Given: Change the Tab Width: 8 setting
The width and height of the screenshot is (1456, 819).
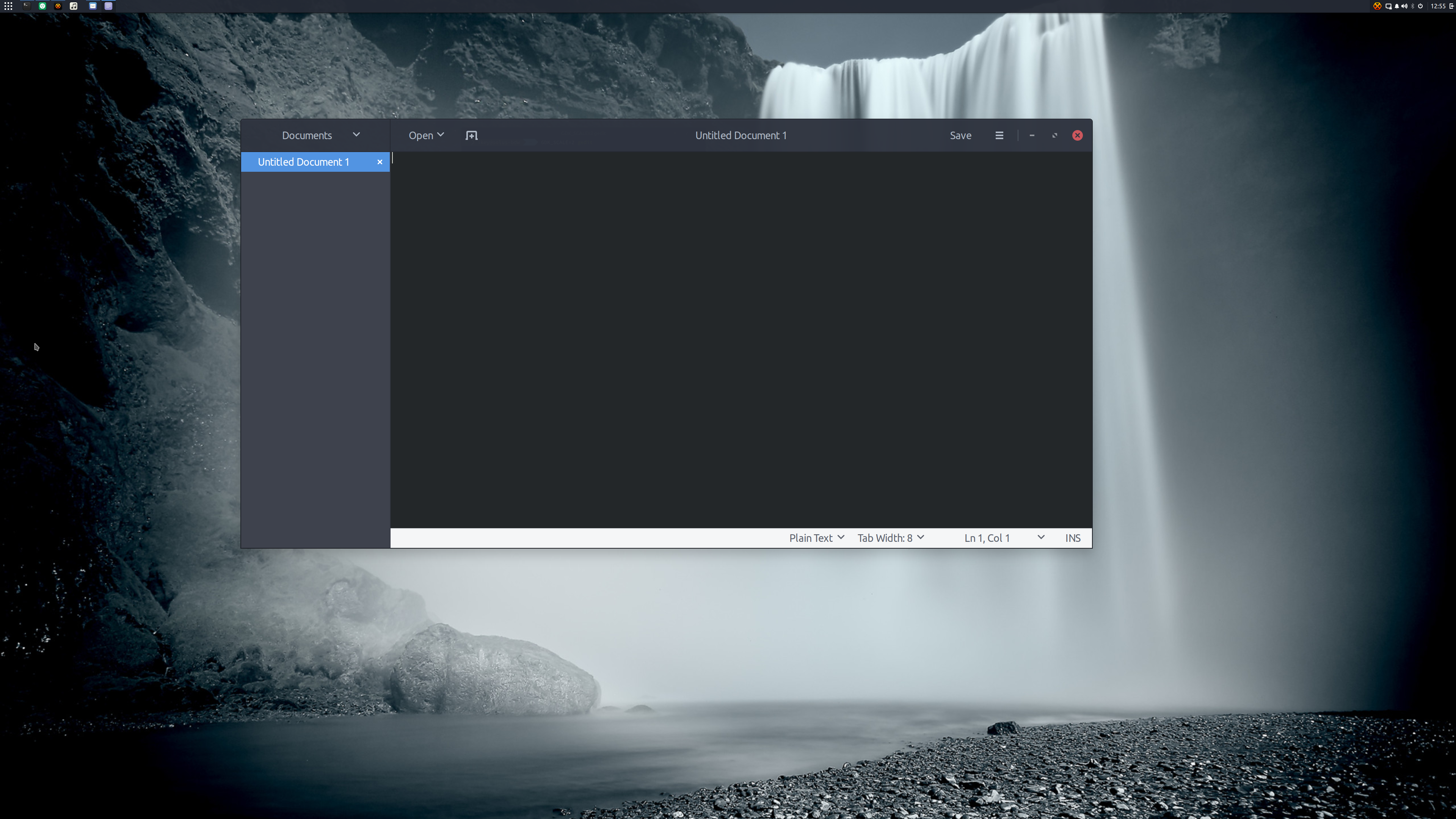Looking at the screenshot, I should (891, 538).
